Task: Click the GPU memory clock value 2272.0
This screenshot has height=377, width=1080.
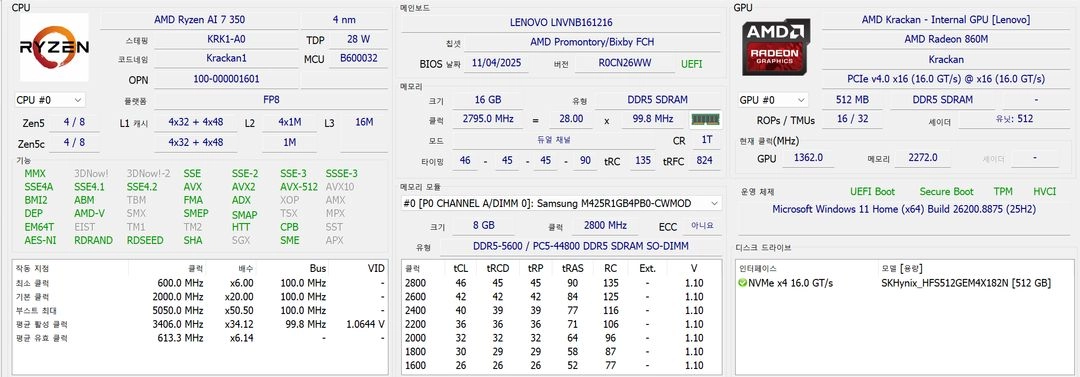Action: point(922,158)
